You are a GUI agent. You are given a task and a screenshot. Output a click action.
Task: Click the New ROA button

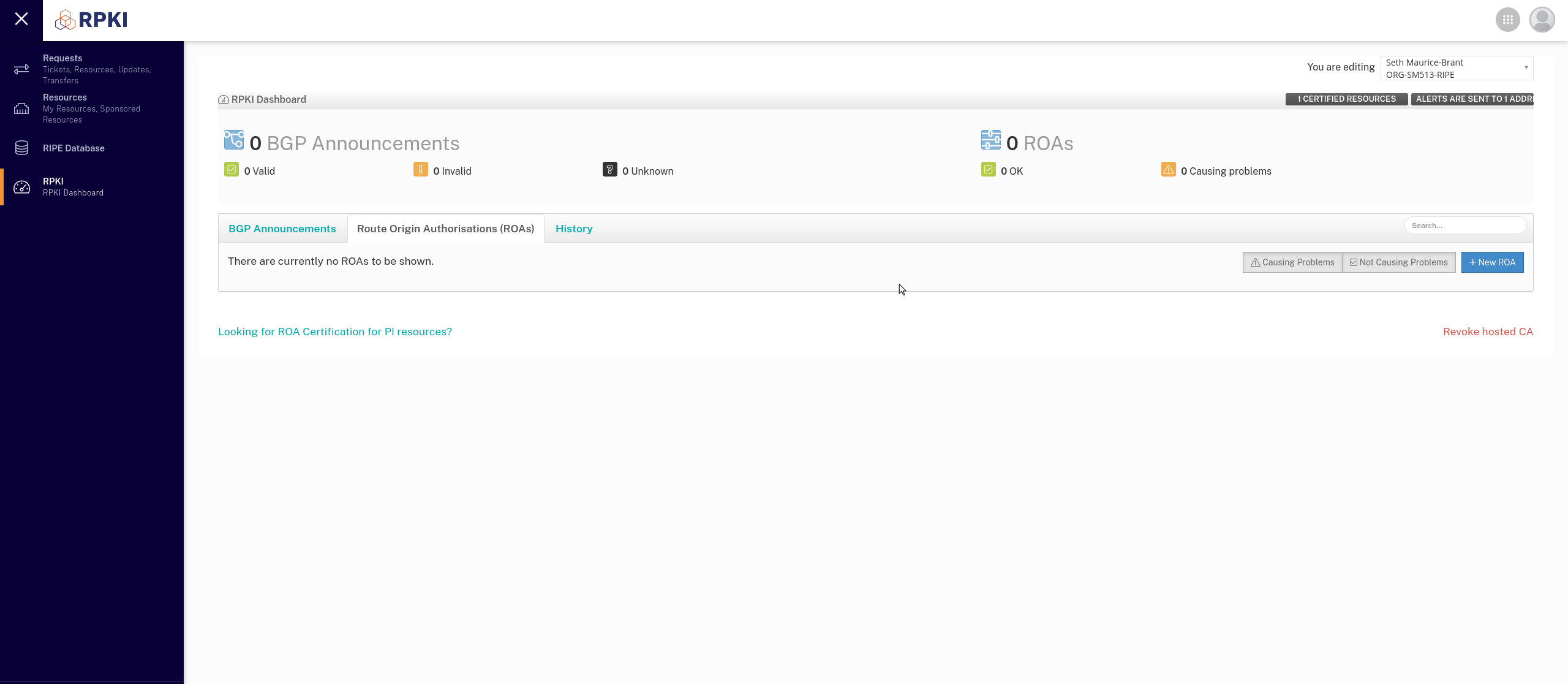tap(1492, 262)
